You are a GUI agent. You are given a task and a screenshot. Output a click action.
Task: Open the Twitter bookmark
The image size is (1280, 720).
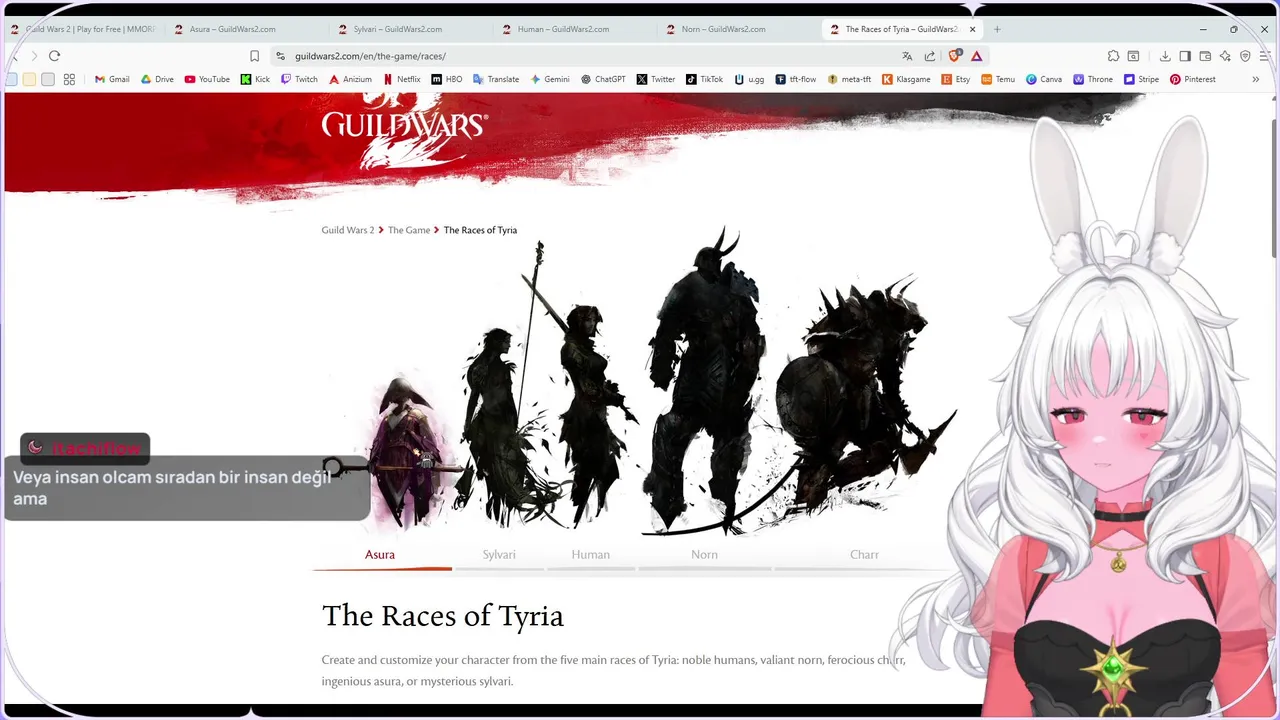[656, 79]
